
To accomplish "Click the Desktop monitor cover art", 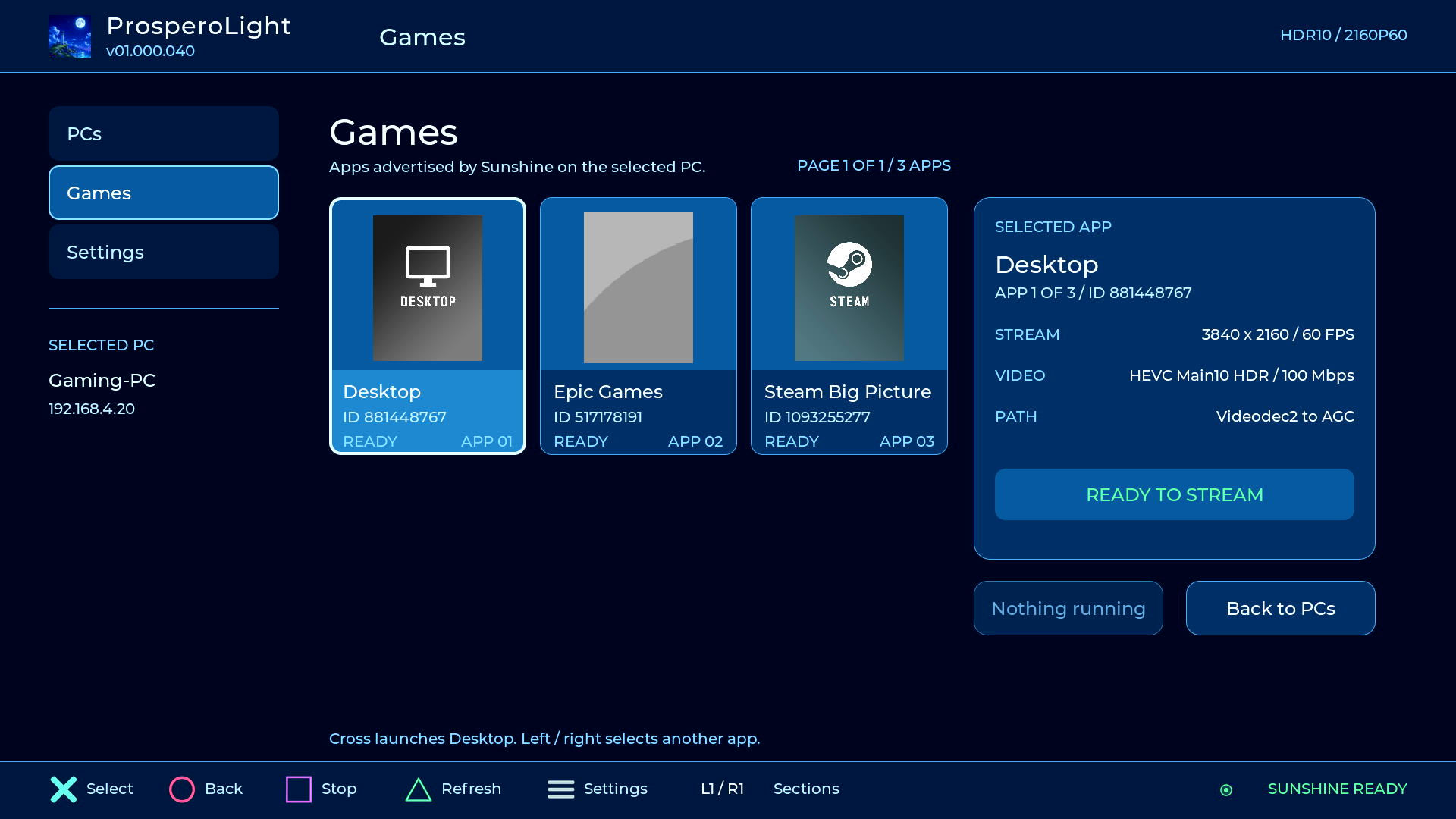I will (428, 288).
